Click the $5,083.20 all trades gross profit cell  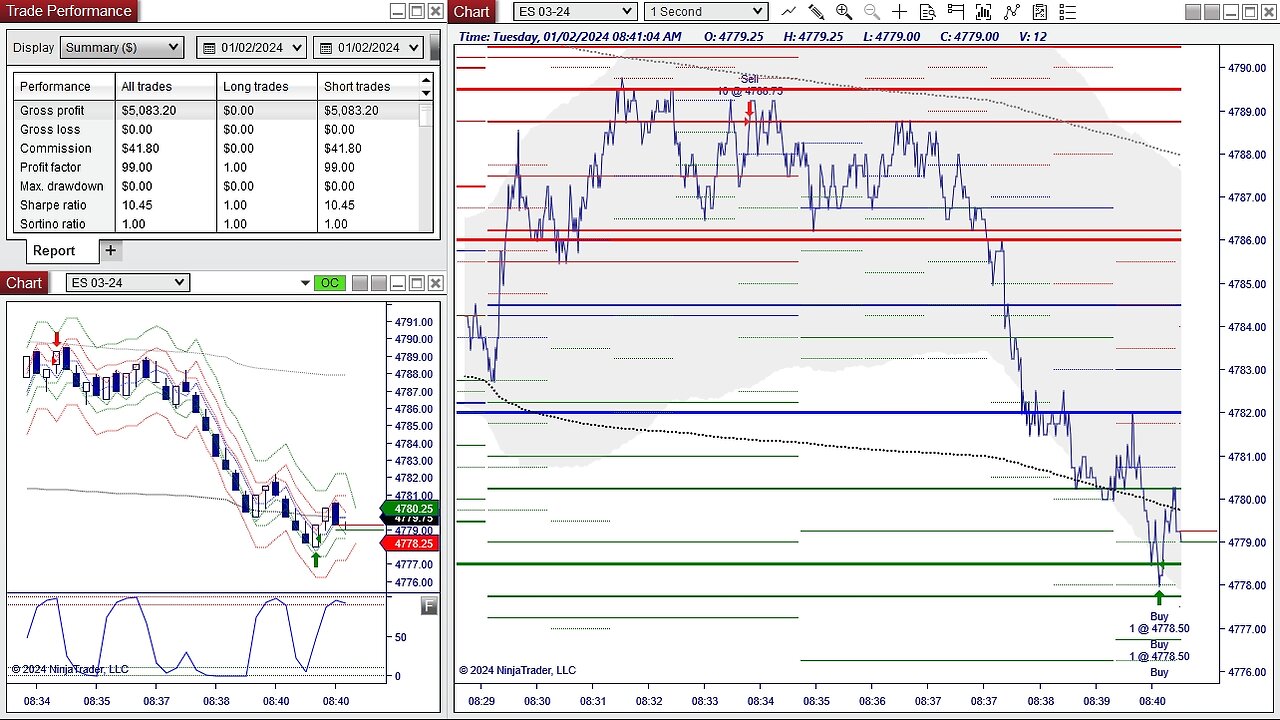click(x=151, y=111)
